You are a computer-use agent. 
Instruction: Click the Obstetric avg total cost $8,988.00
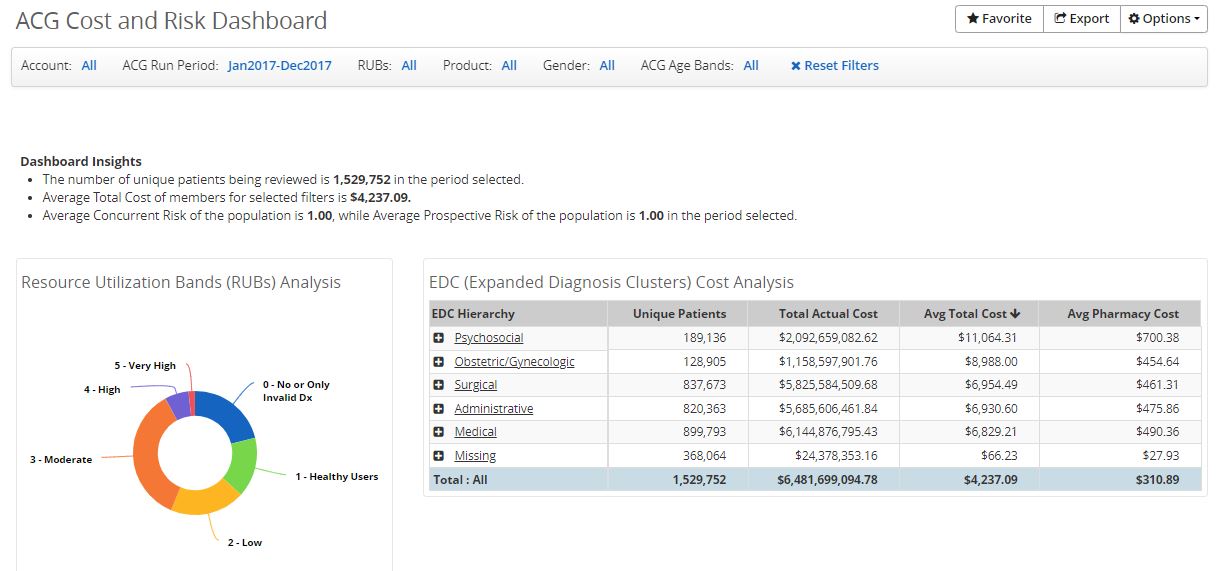pyautogui.click(x=990, y=362)
